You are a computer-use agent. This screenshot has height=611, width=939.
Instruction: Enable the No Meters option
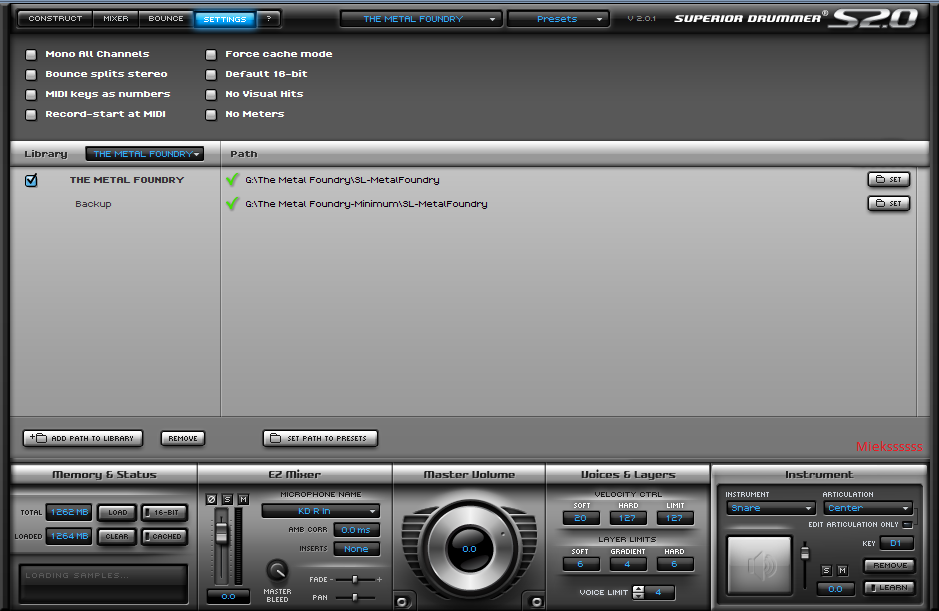(x=211, y=114)
